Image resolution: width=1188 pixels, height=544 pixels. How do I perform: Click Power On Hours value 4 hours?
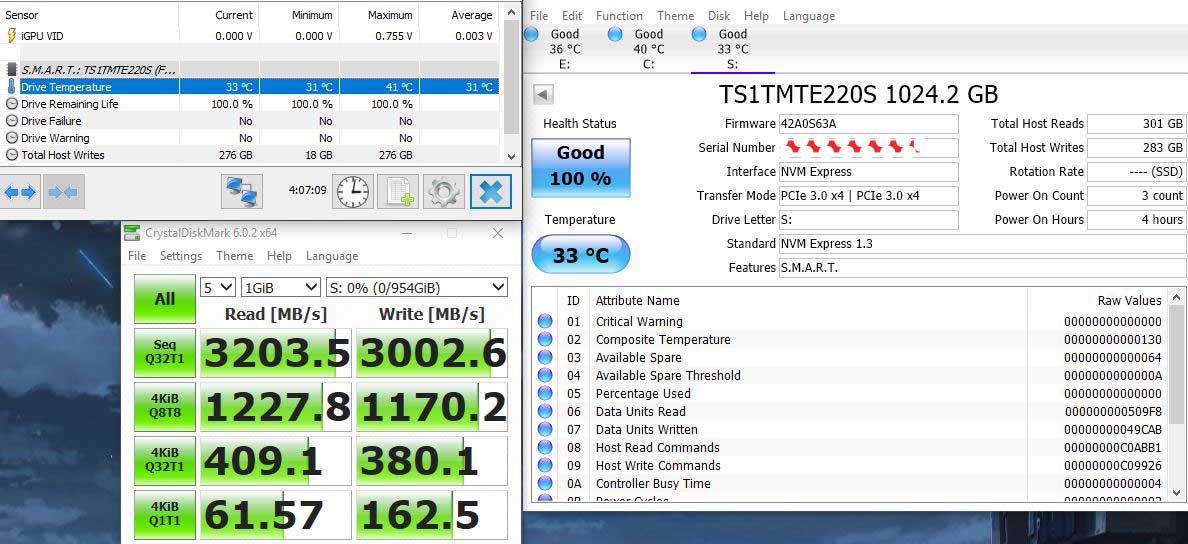tap(1136, 219)
